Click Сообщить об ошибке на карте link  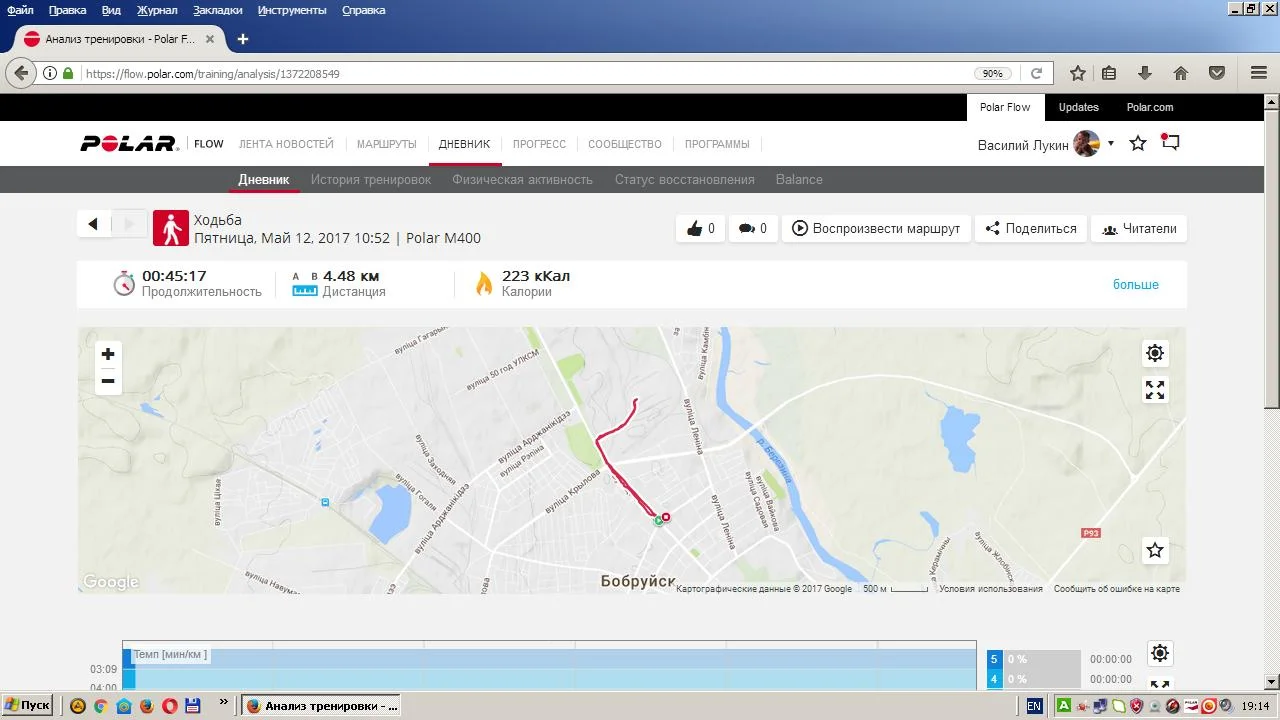click(x=1117, y=589)
